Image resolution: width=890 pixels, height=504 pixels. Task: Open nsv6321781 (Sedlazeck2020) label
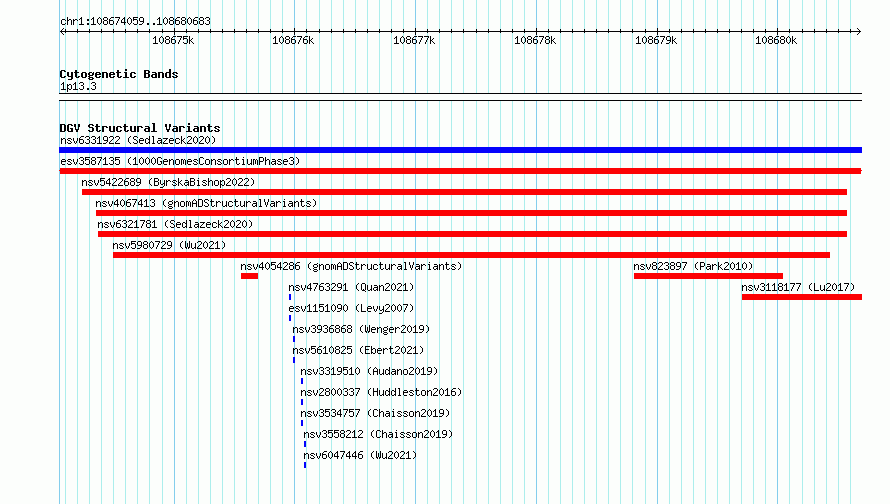[175, 224]
